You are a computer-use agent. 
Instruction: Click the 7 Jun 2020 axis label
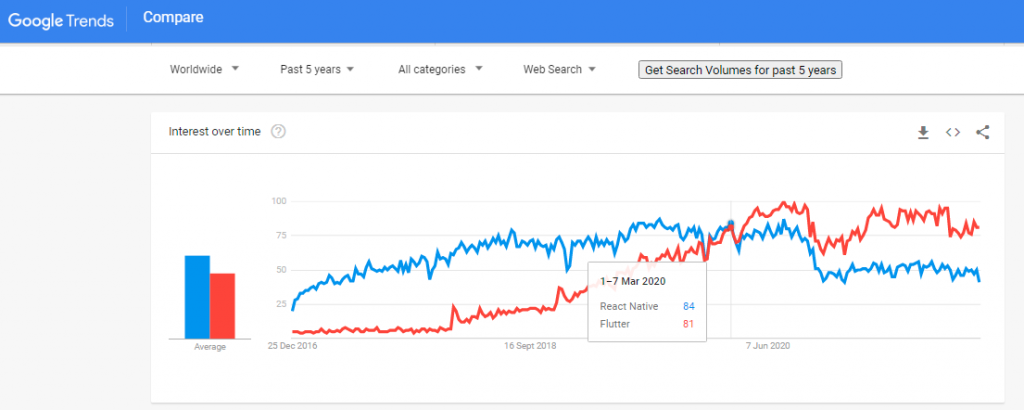[x=768, y=347]
